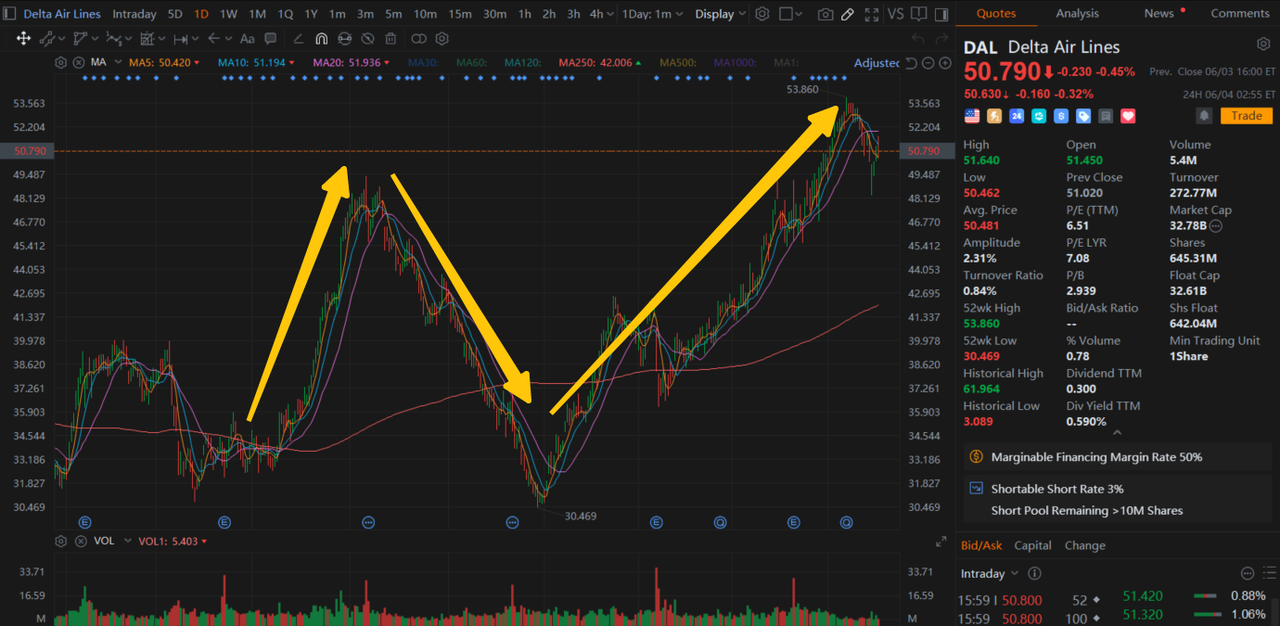Open the Display dropdown
Screen dimensions: 1280x626
click(x=721, y=14)
